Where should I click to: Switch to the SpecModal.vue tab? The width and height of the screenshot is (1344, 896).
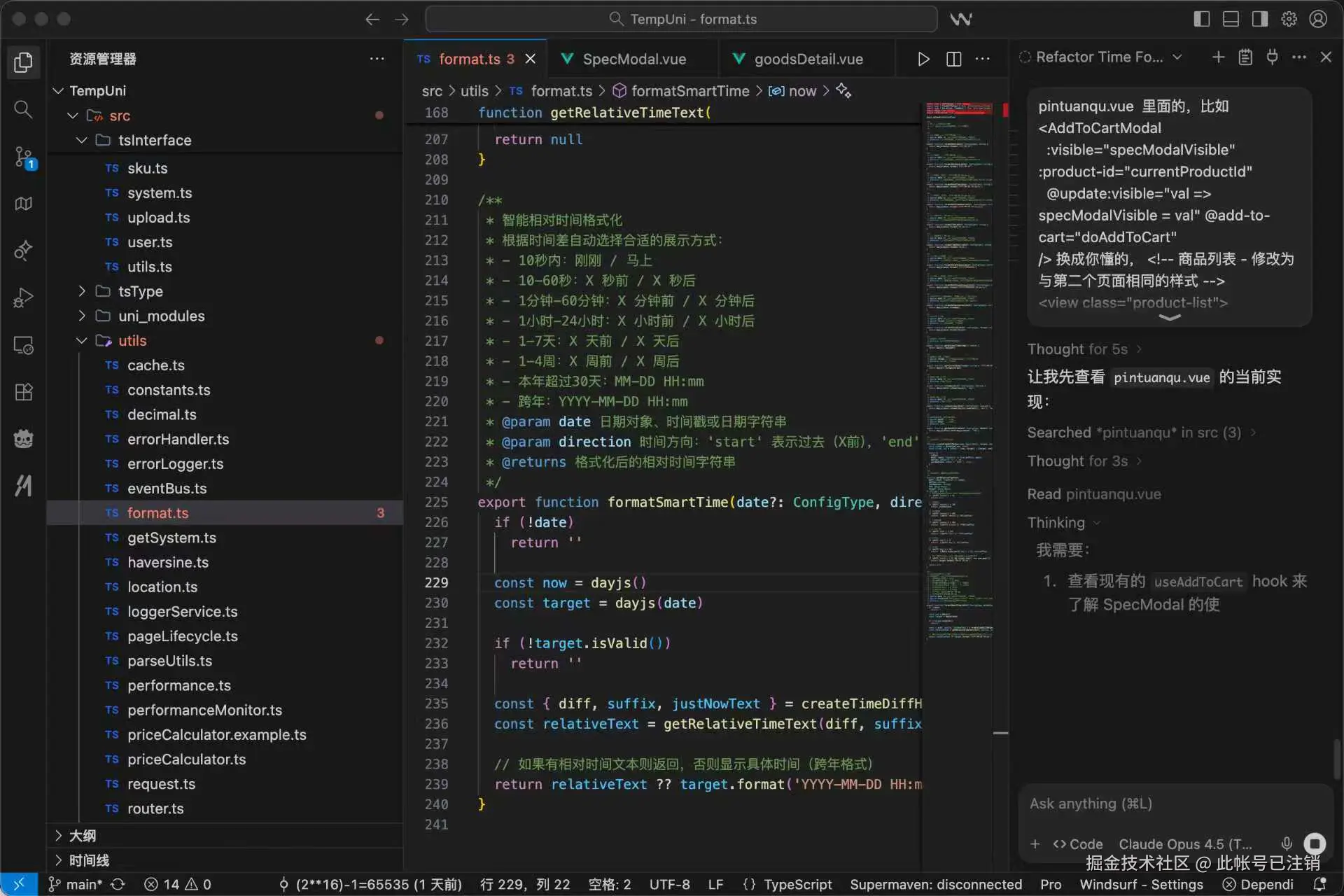tap(633, 59)
